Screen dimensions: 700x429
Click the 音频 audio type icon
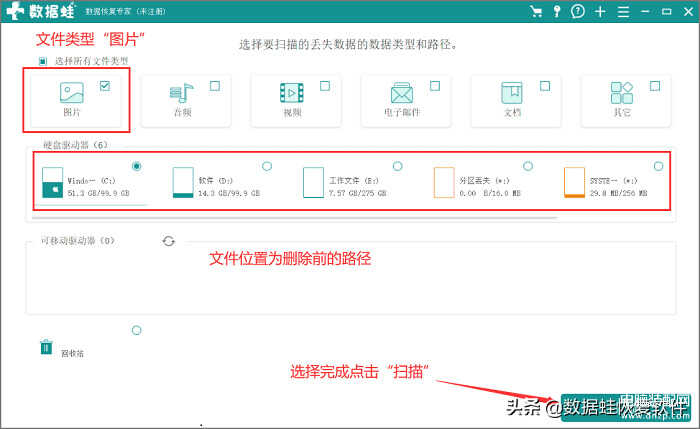181,93
